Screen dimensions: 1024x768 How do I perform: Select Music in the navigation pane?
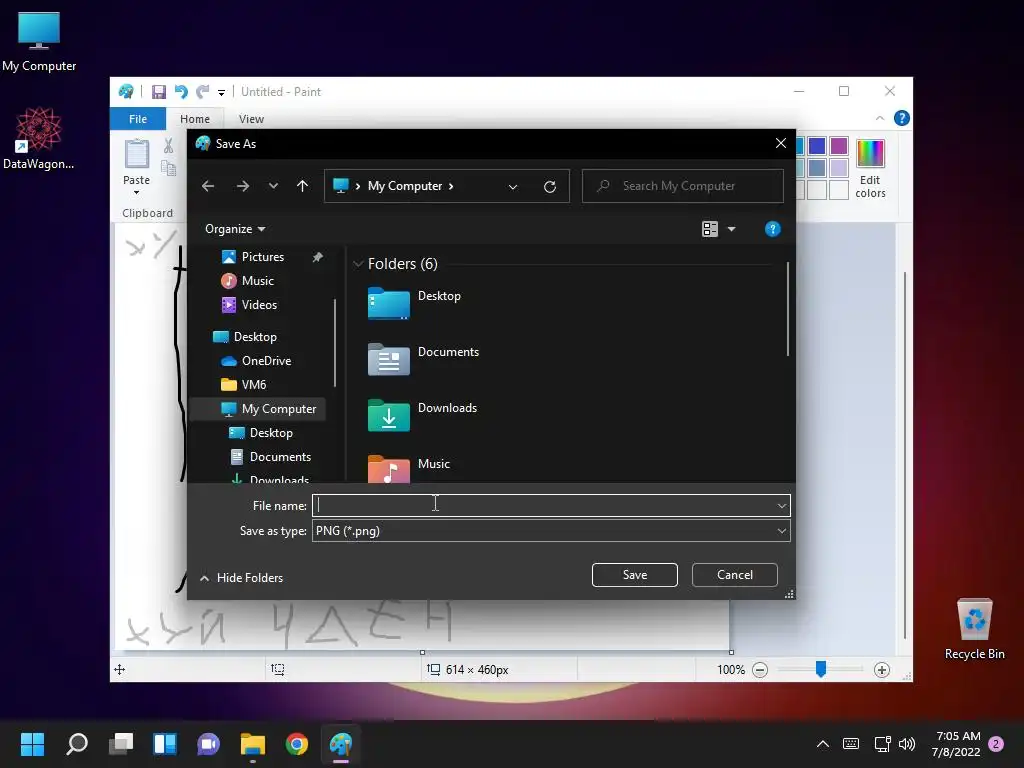[x=257, y=281]
